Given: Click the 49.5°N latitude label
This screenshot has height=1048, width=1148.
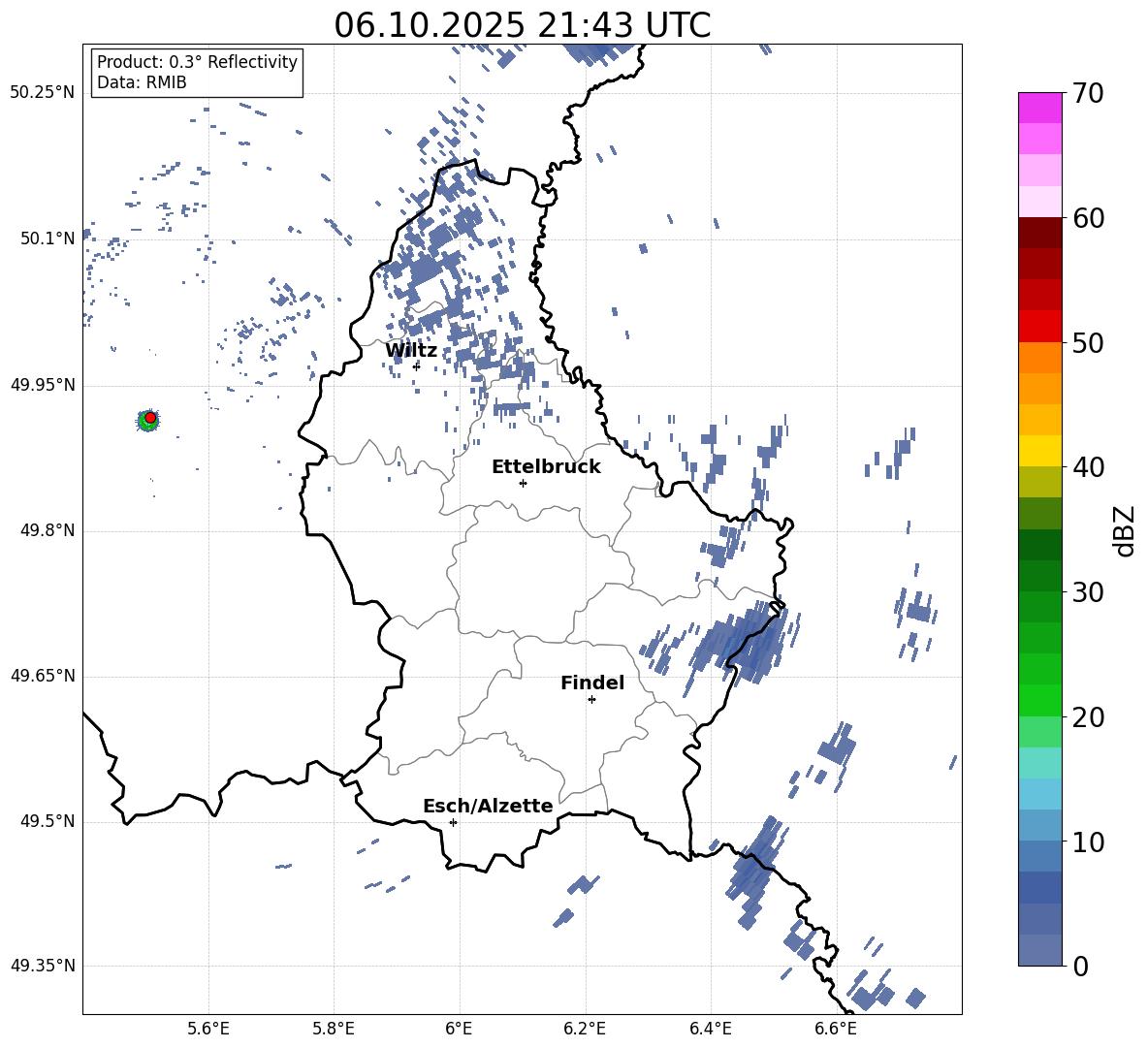Looking at the screenshot, I should pyautogui.click(x=48, y=821).
